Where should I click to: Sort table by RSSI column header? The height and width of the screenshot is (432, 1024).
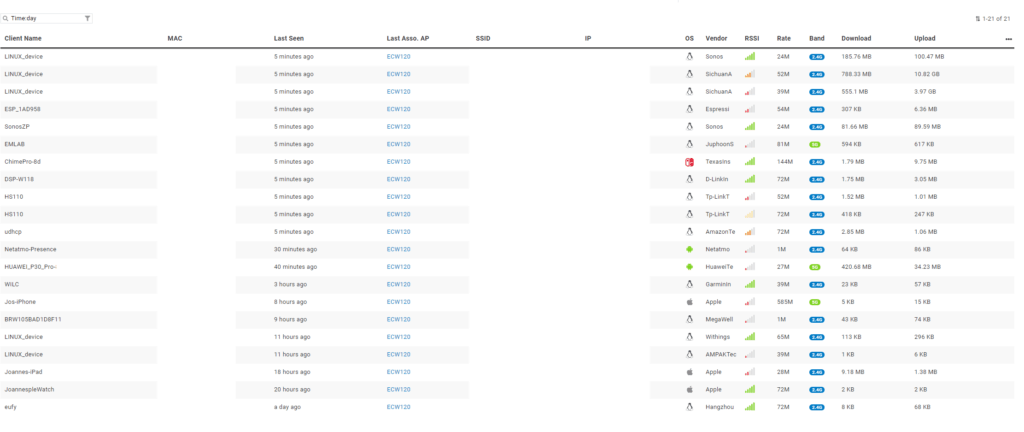click(752, 38)
